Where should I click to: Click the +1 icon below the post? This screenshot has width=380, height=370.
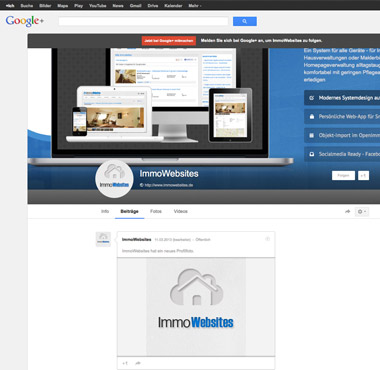[x=125, y=363]
